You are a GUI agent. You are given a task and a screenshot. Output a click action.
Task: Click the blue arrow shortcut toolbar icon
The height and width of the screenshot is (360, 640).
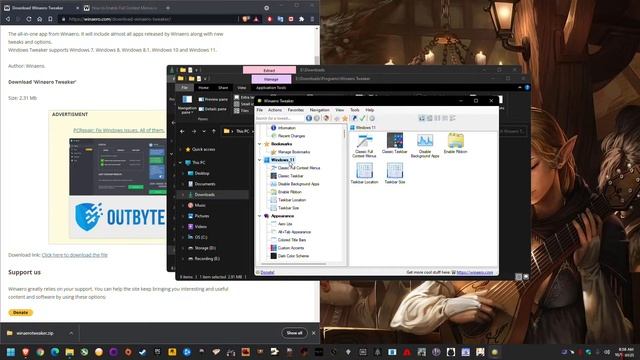click(354, 118)
